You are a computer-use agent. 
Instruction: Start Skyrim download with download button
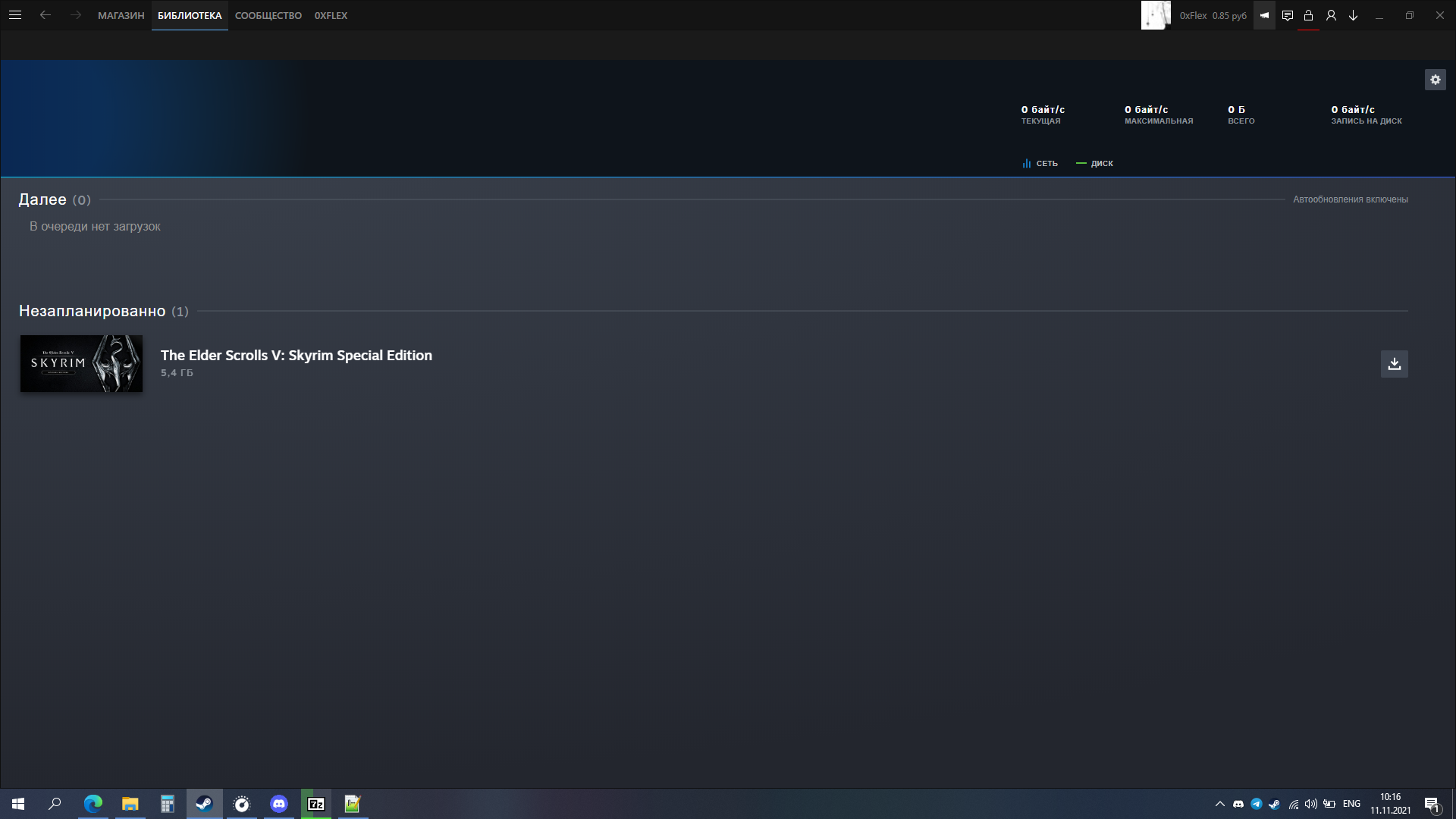pos(1394,364)
